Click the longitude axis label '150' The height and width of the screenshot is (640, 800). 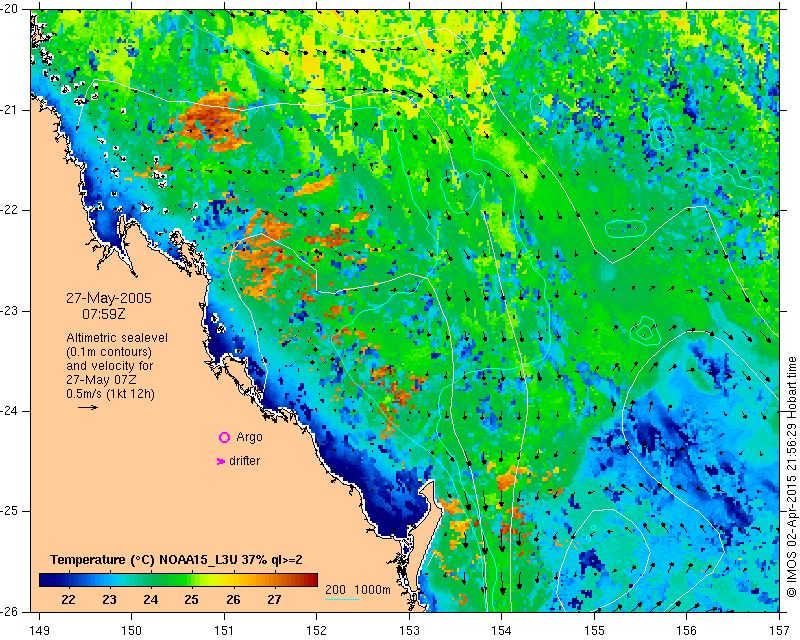pos(132,631)
